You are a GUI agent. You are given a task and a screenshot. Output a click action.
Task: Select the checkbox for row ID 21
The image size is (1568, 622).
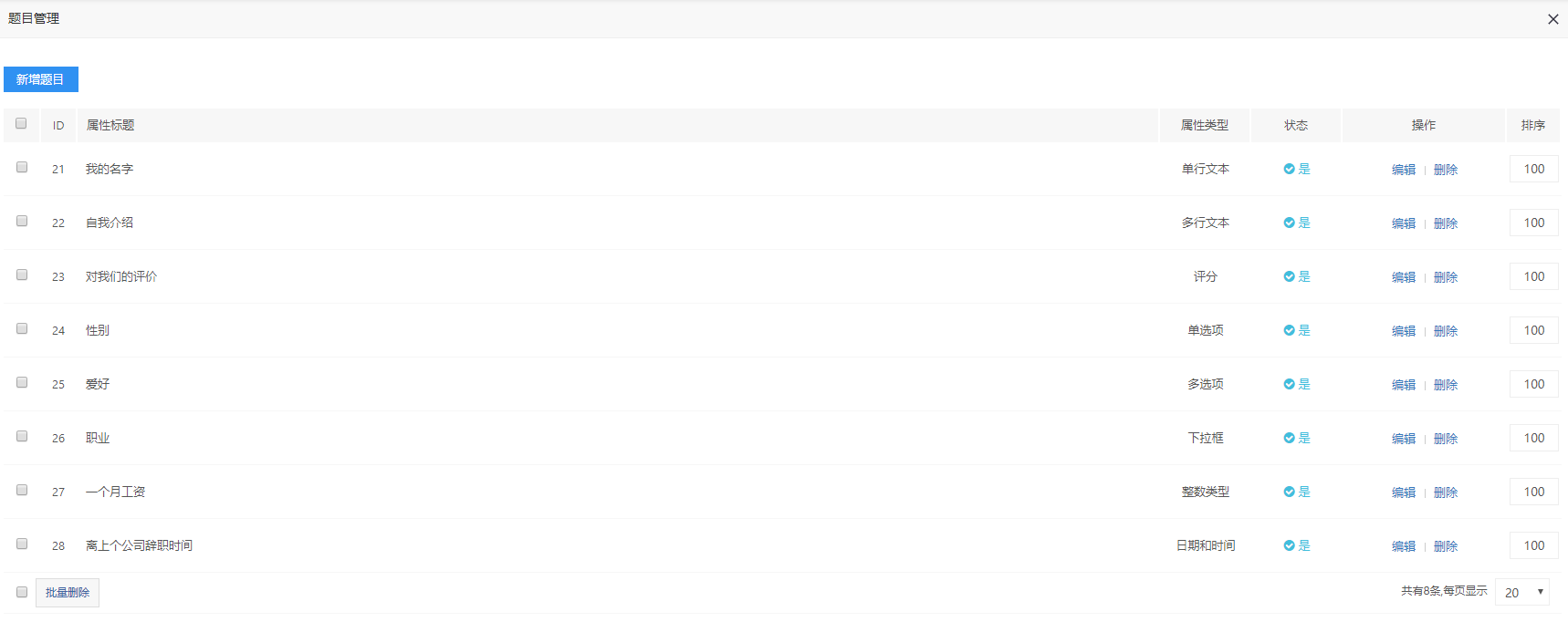22,167
